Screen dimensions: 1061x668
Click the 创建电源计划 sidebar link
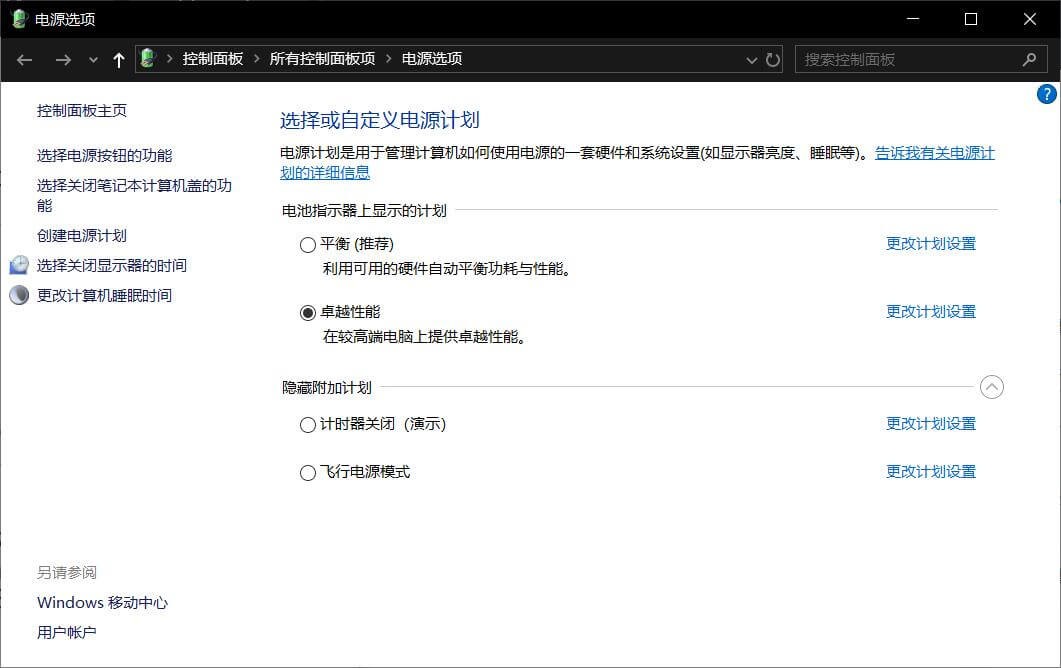pyautogui.click(x=81, y=235)
